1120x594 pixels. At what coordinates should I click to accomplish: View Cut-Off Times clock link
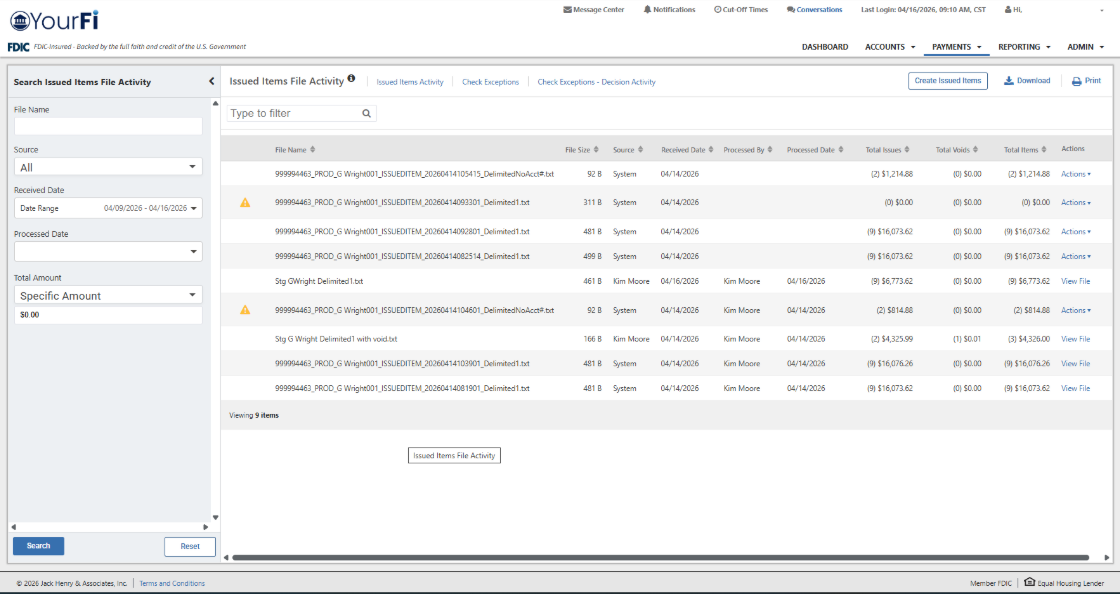pos(741,10)
